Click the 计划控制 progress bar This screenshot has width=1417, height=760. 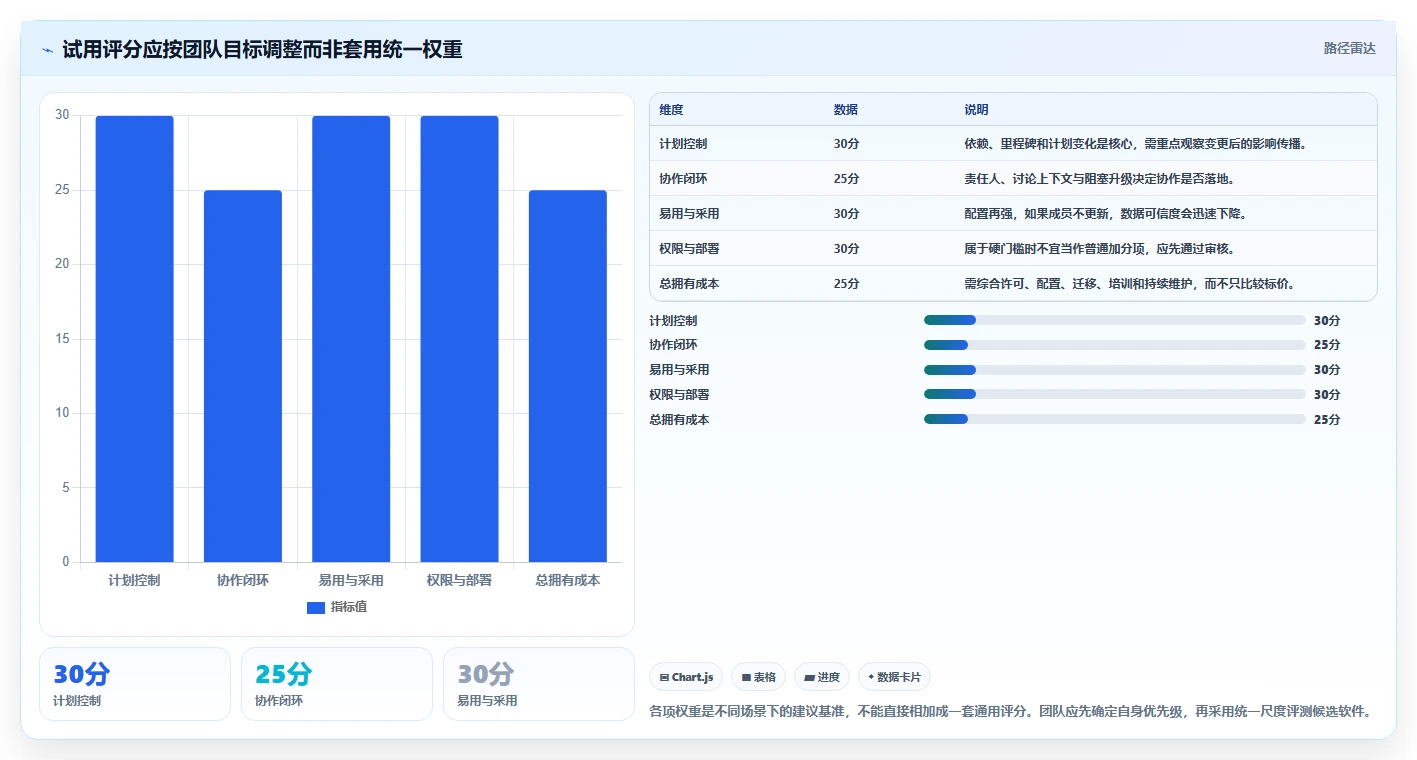point(1115,320)
